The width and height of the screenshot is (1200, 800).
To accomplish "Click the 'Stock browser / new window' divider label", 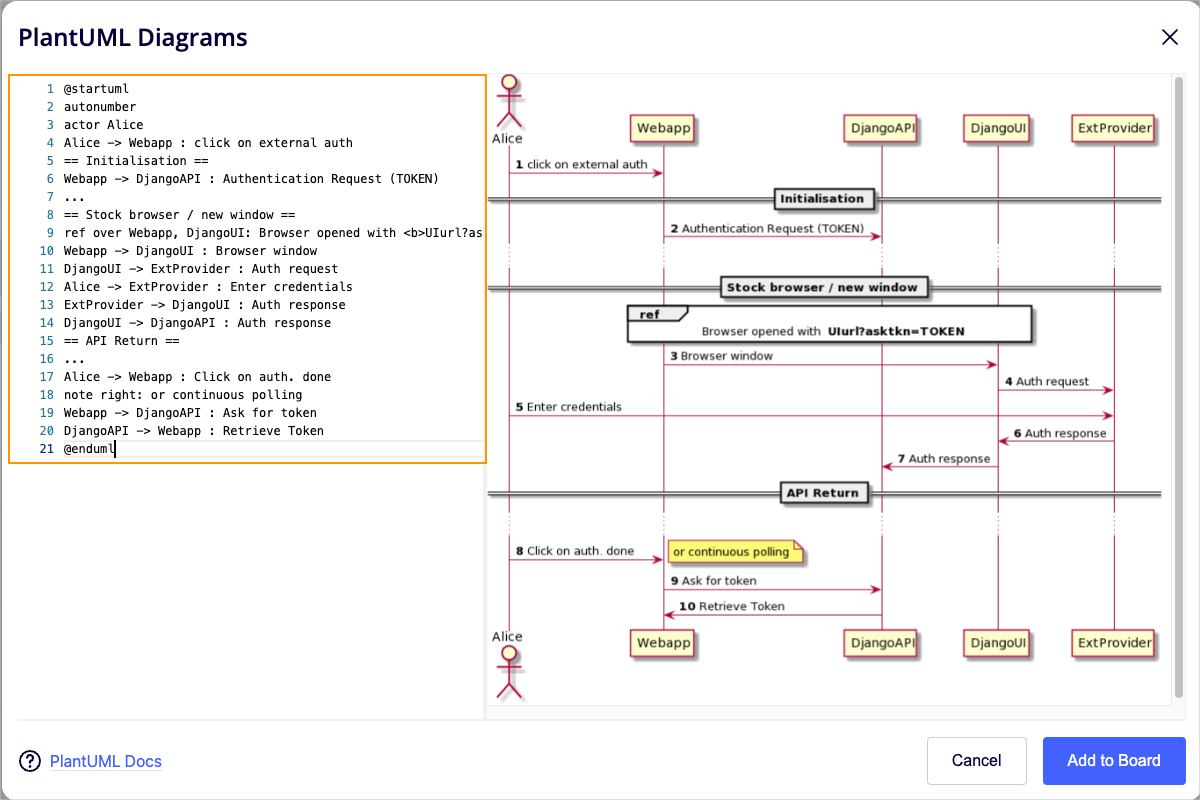I will [822, 287].
